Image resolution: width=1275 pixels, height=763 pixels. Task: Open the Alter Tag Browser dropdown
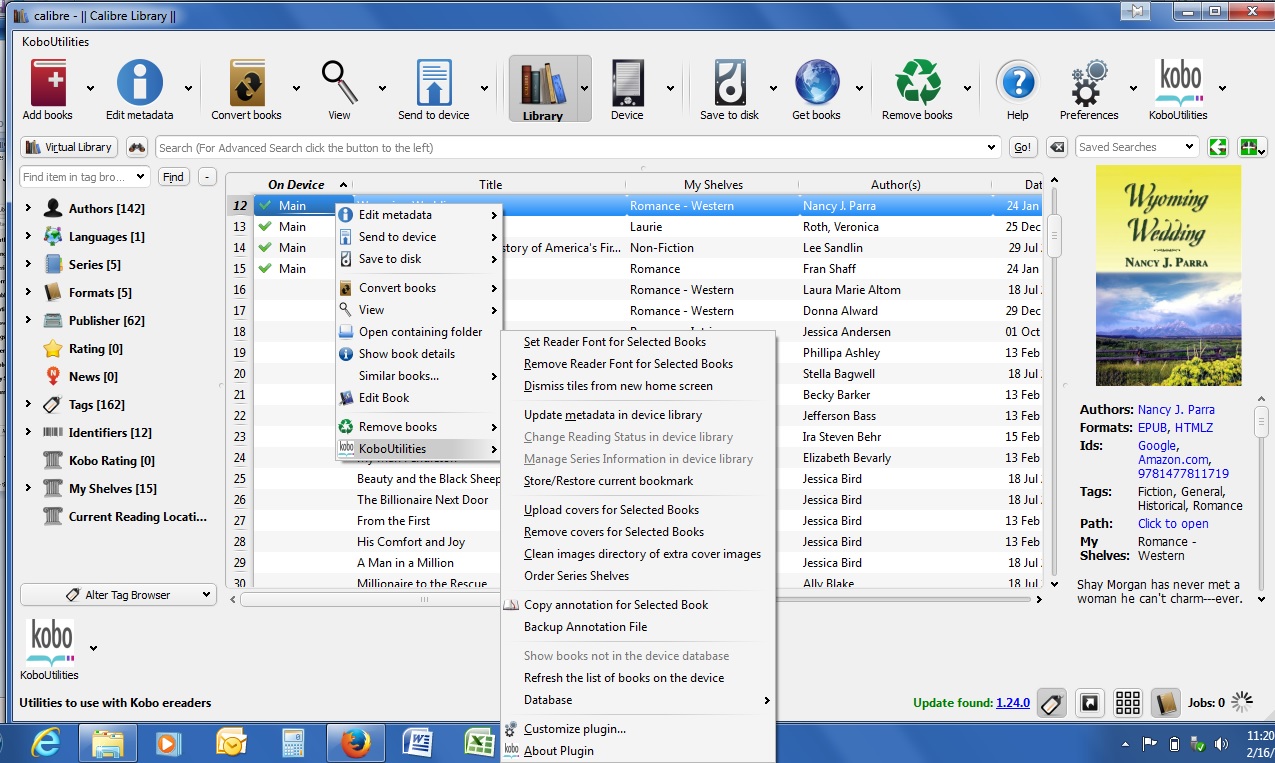point(118,595)
